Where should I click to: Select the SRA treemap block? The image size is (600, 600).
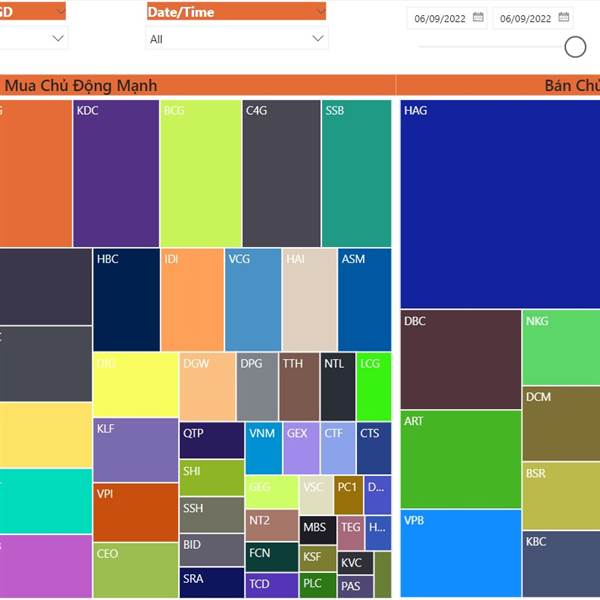(212, 582)
